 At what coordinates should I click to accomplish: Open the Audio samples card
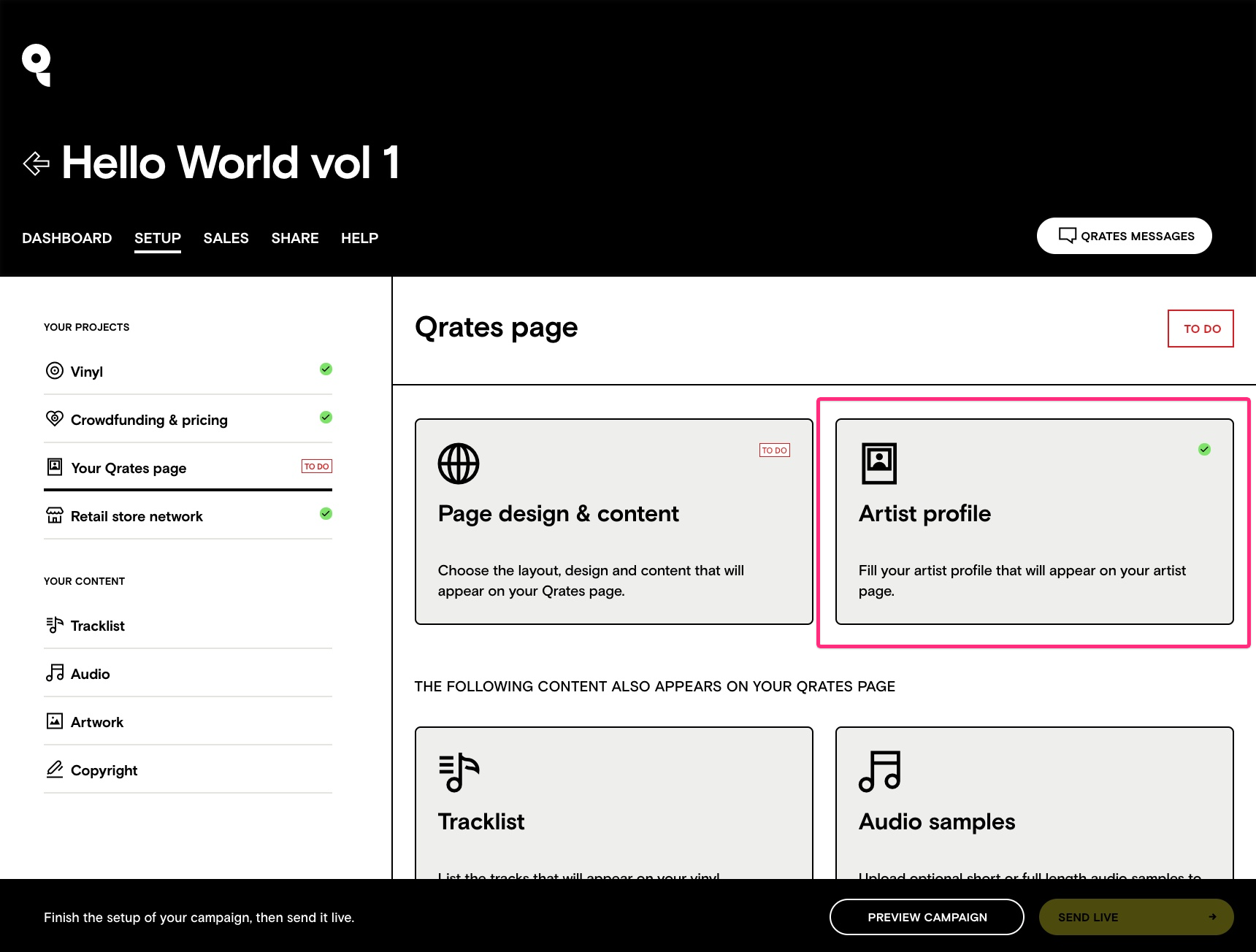point(1035,803)
